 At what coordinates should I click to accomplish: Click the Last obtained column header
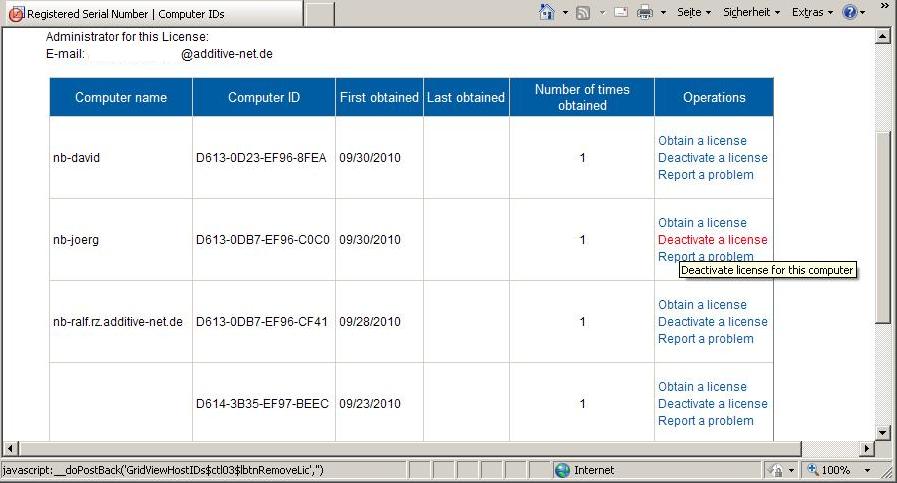pos(466,97)
